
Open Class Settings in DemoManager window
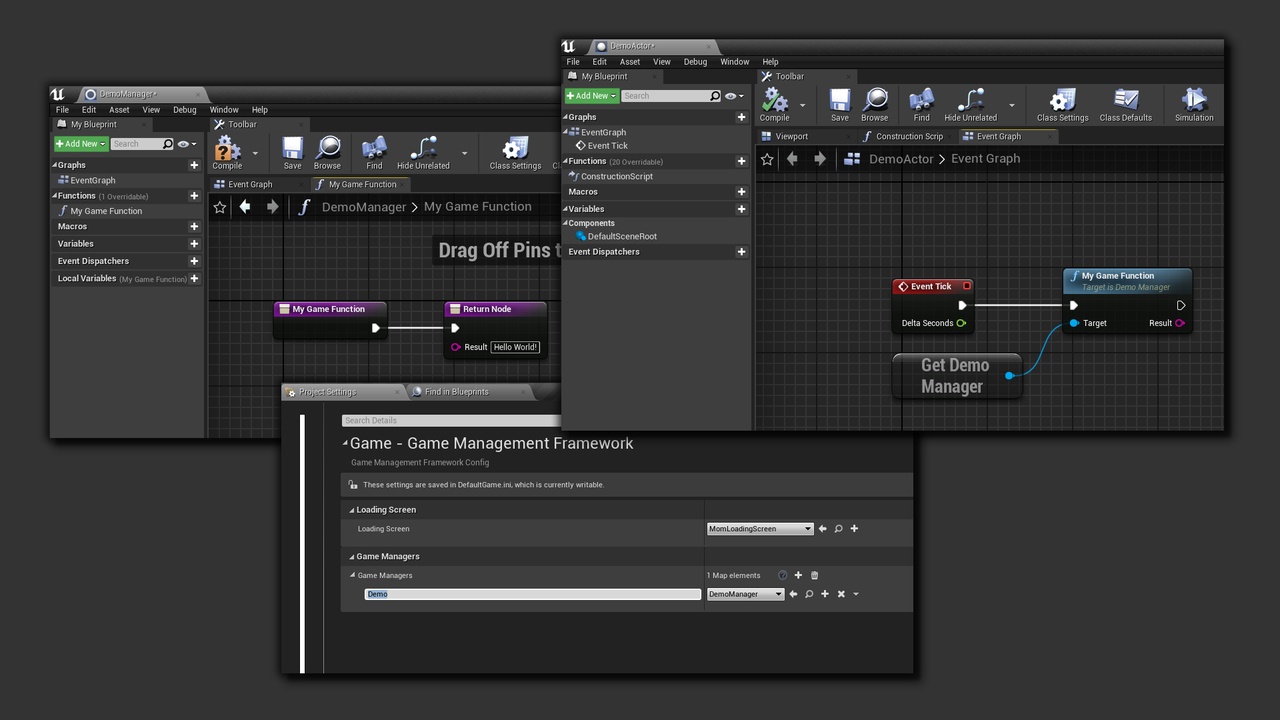pyautogui.click(x=515, y=153)
